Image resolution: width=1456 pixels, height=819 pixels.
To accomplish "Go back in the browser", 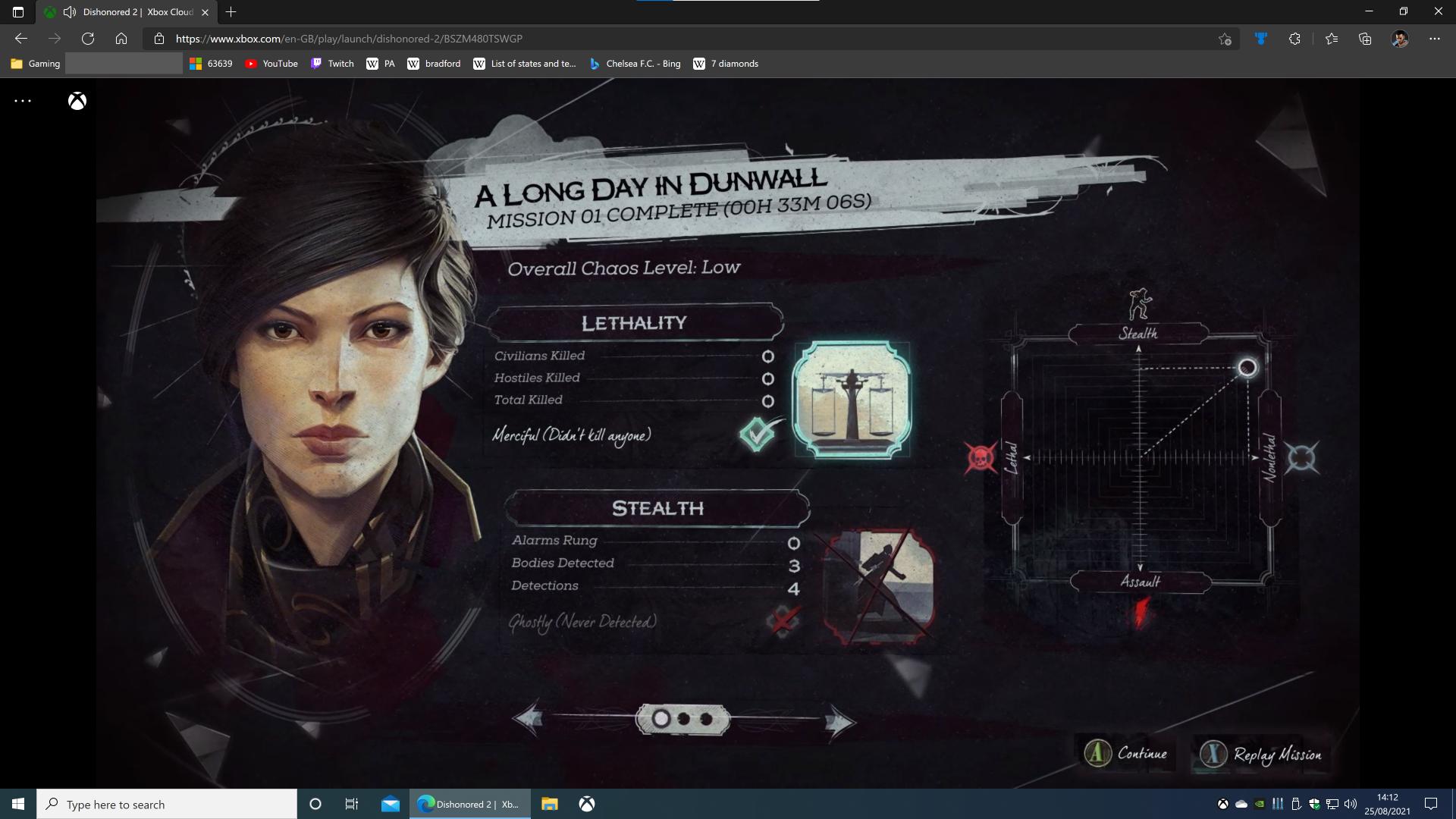I will pyautogui.click(x=21, y=39).
